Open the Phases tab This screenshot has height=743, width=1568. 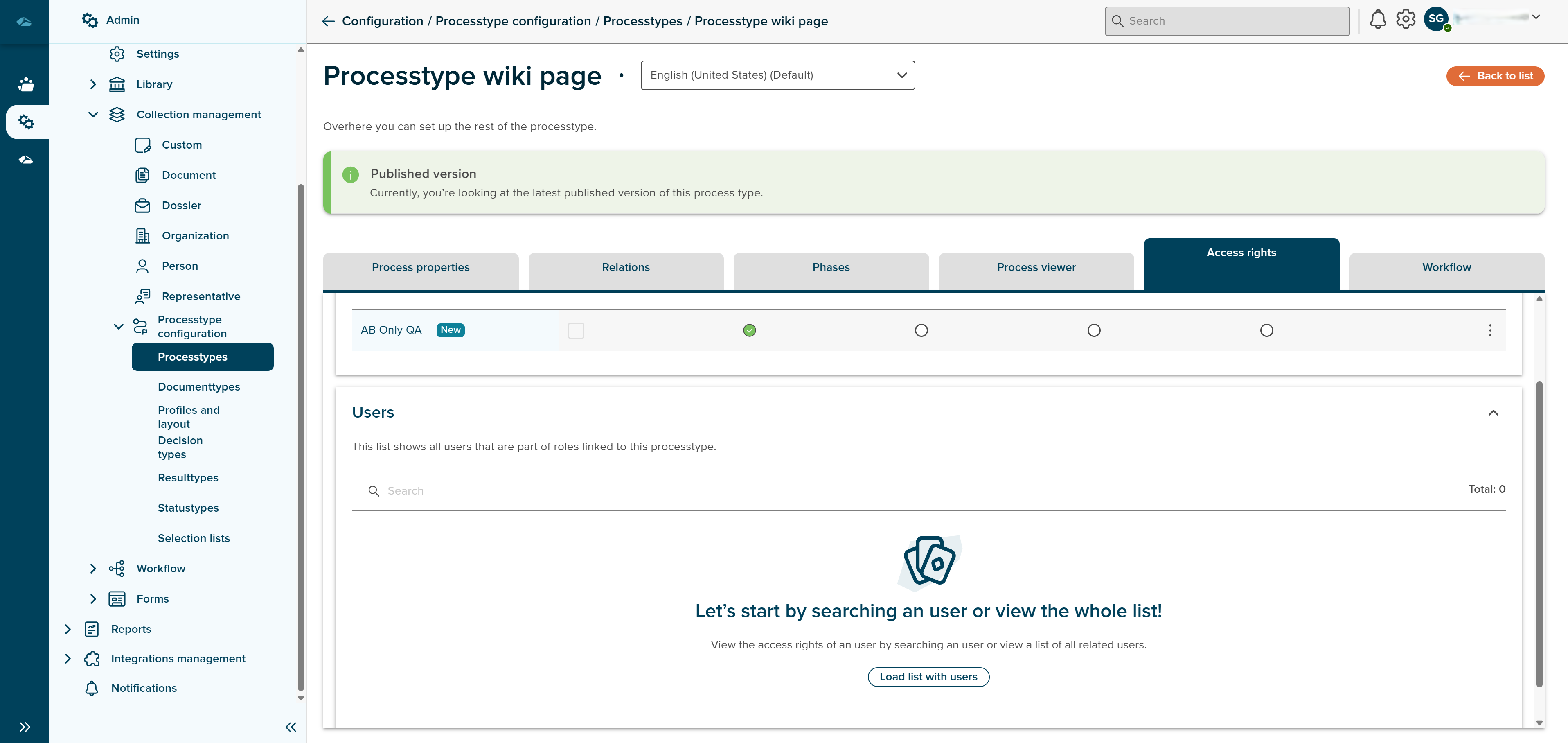[831, 267]
